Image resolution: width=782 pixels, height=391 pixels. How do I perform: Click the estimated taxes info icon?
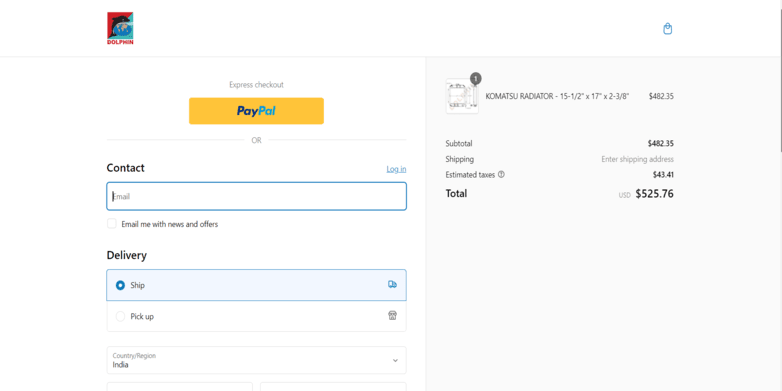pyautogui.click(x=501, y=175)
